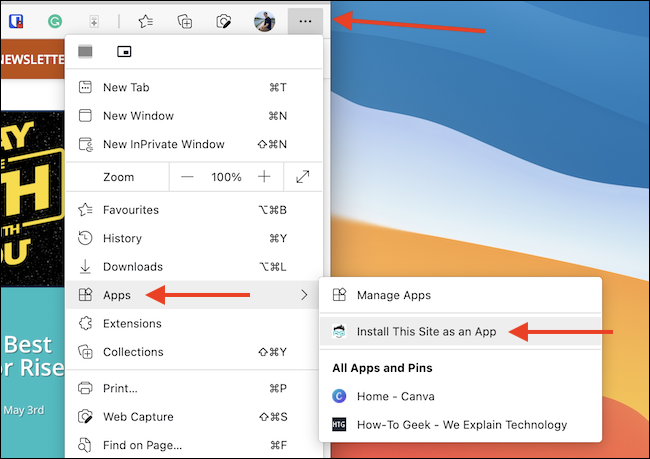This screenshot has height=459, width=650.
Task: Increase zoom with the plus button
Action: pyautogui.click(x=264, y=177)
